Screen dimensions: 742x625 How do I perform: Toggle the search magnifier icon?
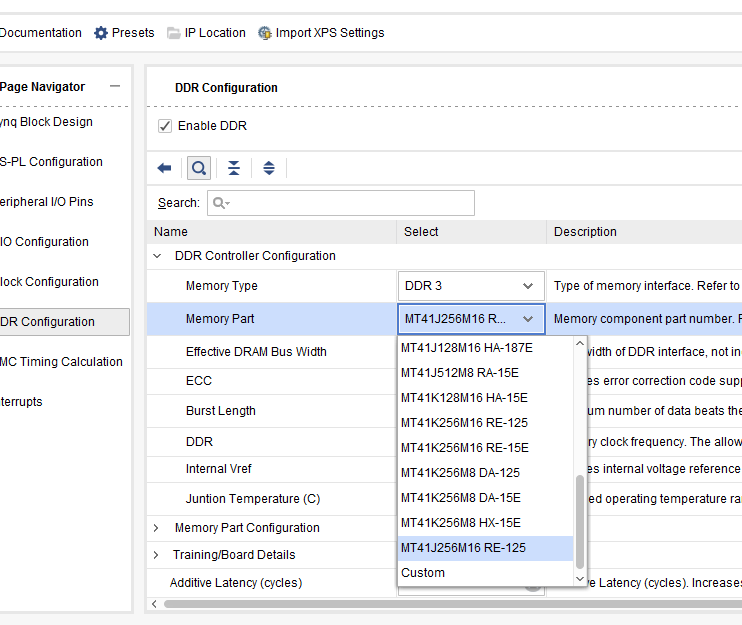199,168
